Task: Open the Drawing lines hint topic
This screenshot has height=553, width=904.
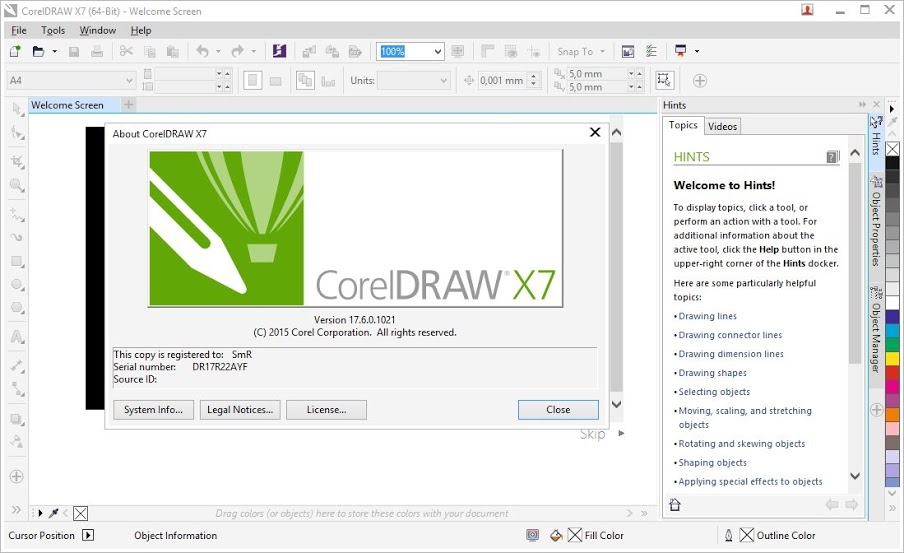Action: (x=707, y=316)
